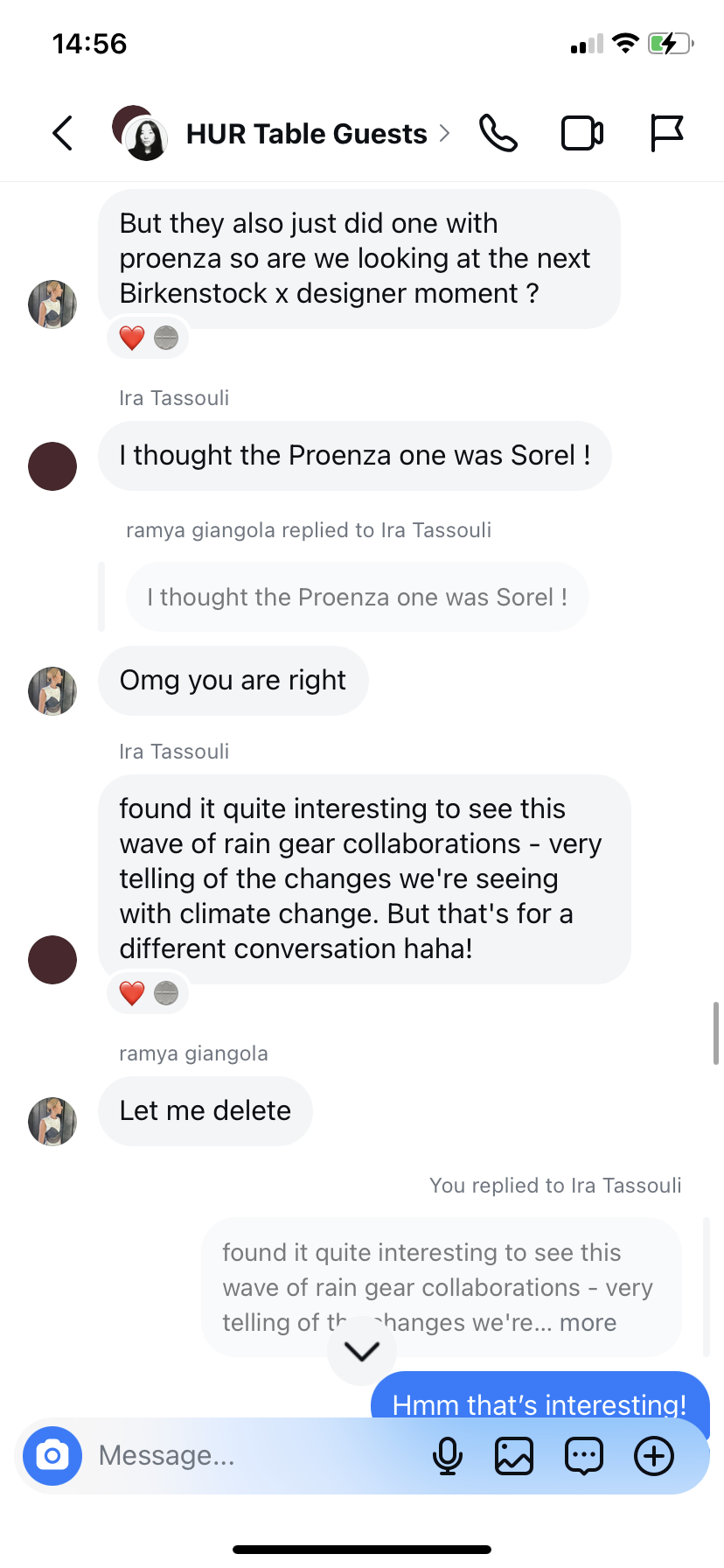Go back using the back arrow
The image size is (724, 1568).
(x=62, y=133)
